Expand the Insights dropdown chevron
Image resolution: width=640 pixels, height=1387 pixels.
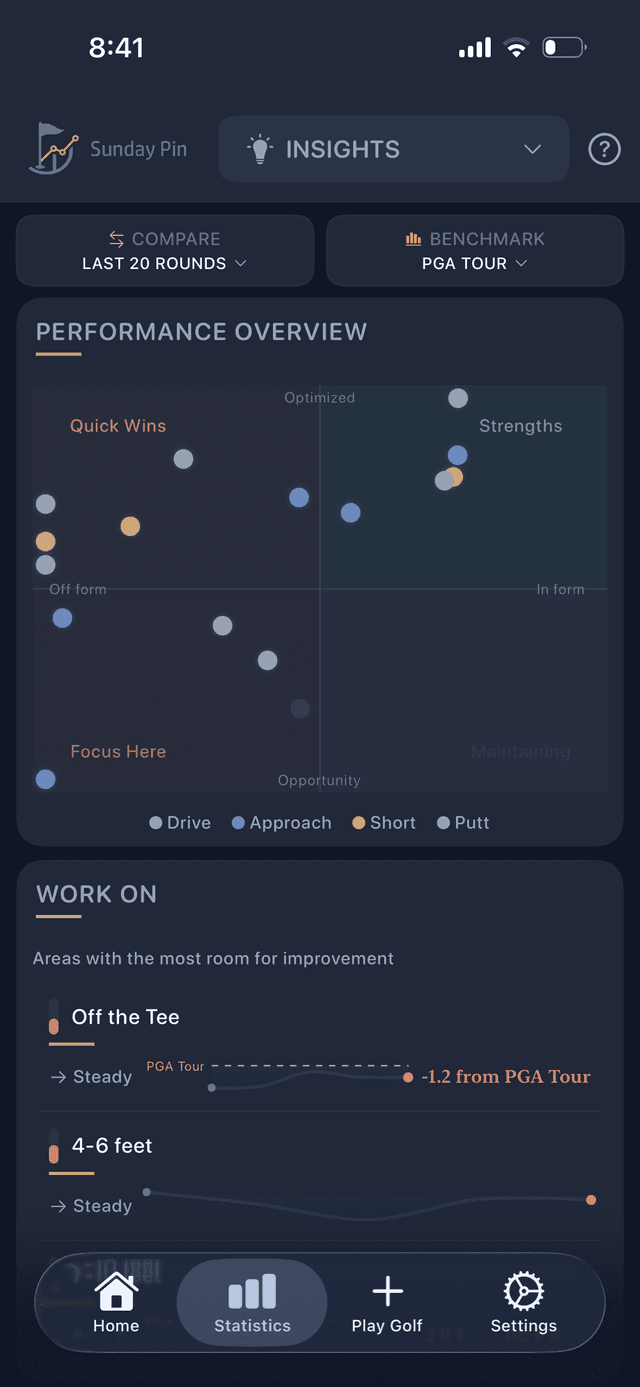coord(533,150)
